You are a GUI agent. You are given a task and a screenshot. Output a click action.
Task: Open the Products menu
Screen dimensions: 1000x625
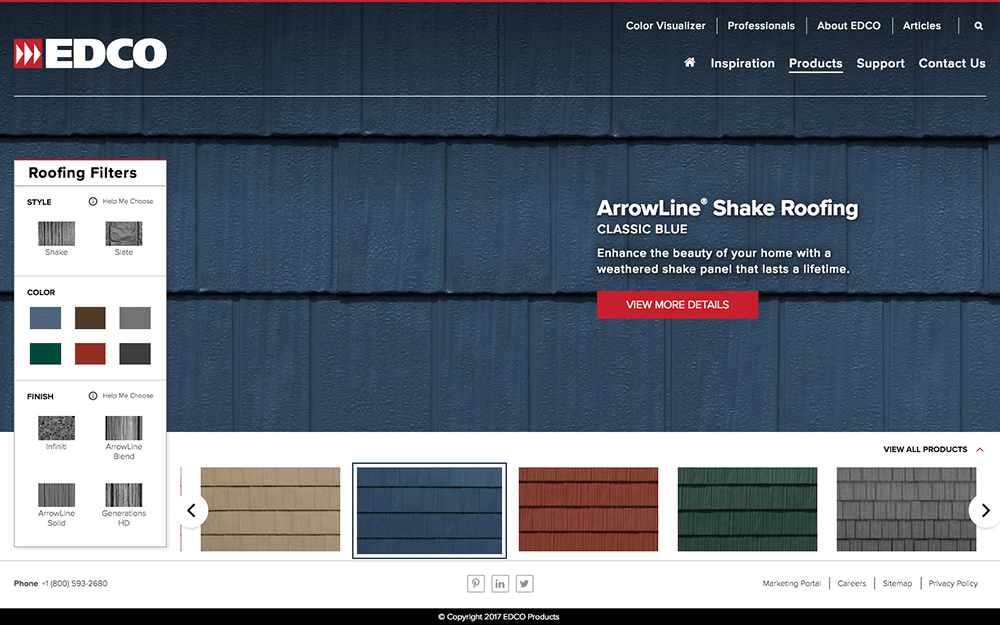pos(816,63)
